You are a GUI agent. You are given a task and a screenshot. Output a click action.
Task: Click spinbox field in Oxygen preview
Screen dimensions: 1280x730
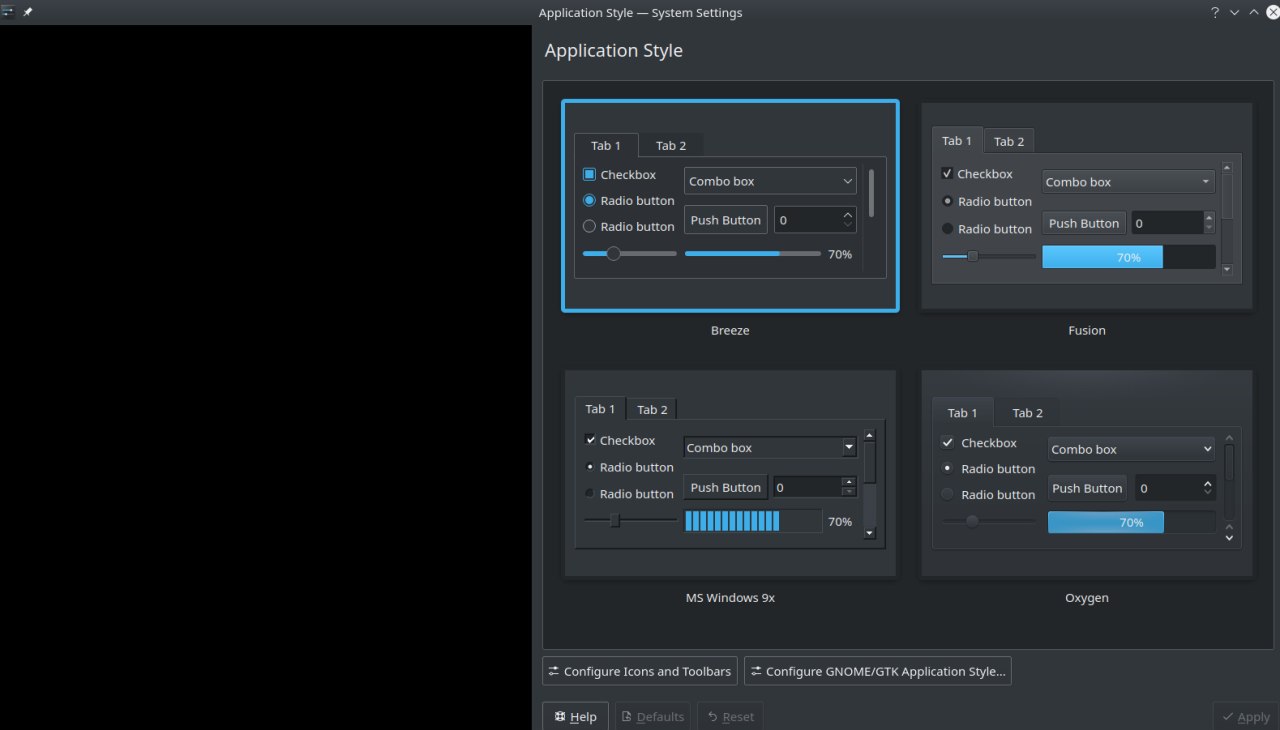pos(1174,488)
